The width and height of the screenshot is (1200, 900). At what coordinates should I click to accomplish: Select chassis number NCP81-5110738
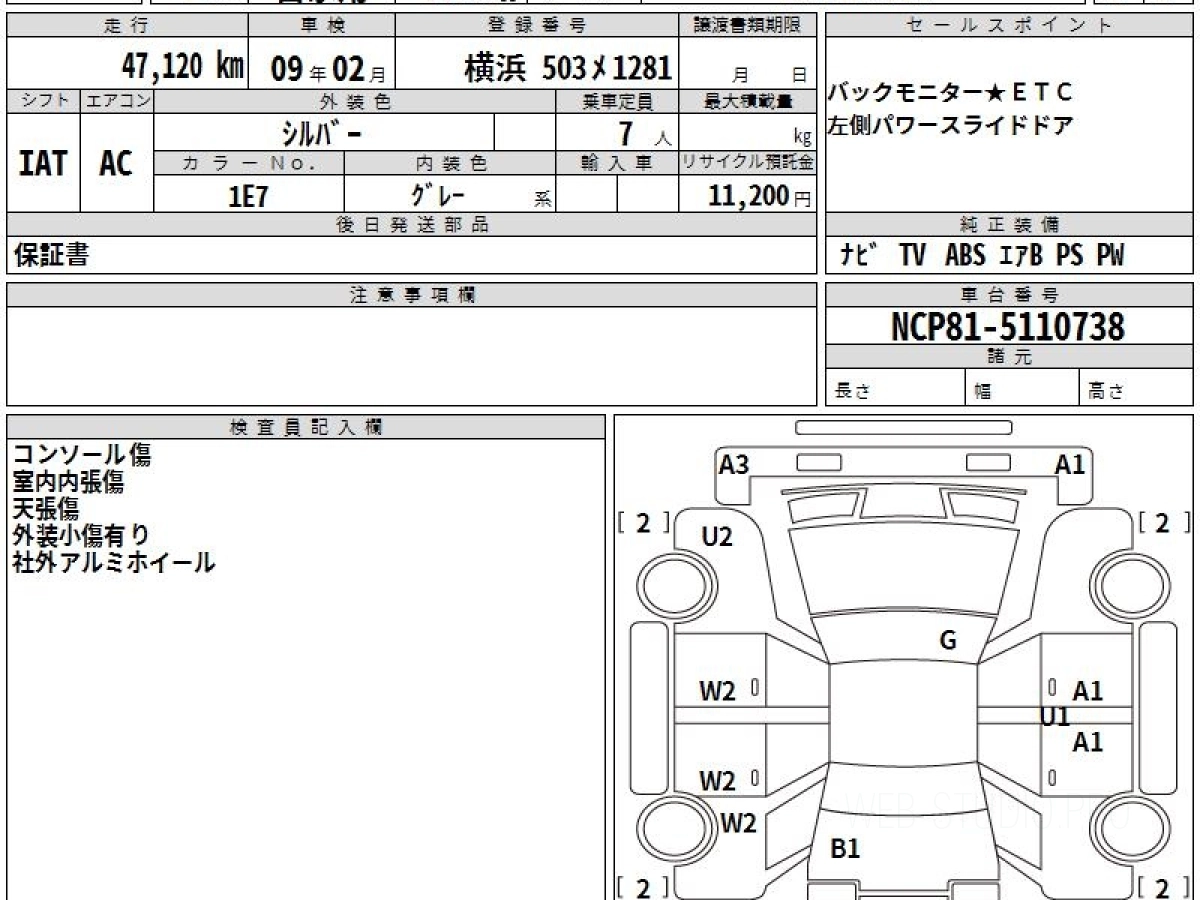pyautogui.click(x=1008, y=326)
